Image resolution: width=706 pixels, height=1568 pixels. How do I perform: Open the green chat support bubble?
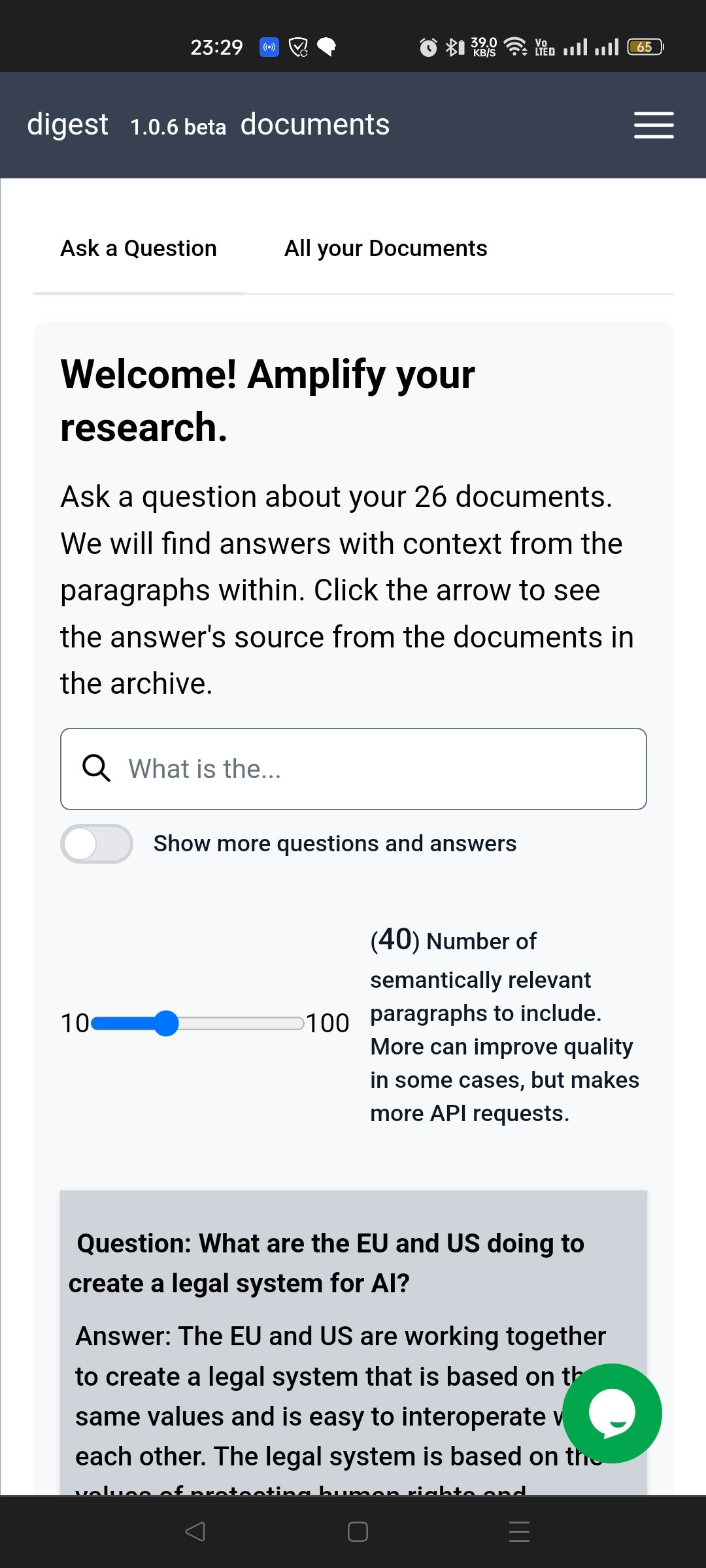612,1413
